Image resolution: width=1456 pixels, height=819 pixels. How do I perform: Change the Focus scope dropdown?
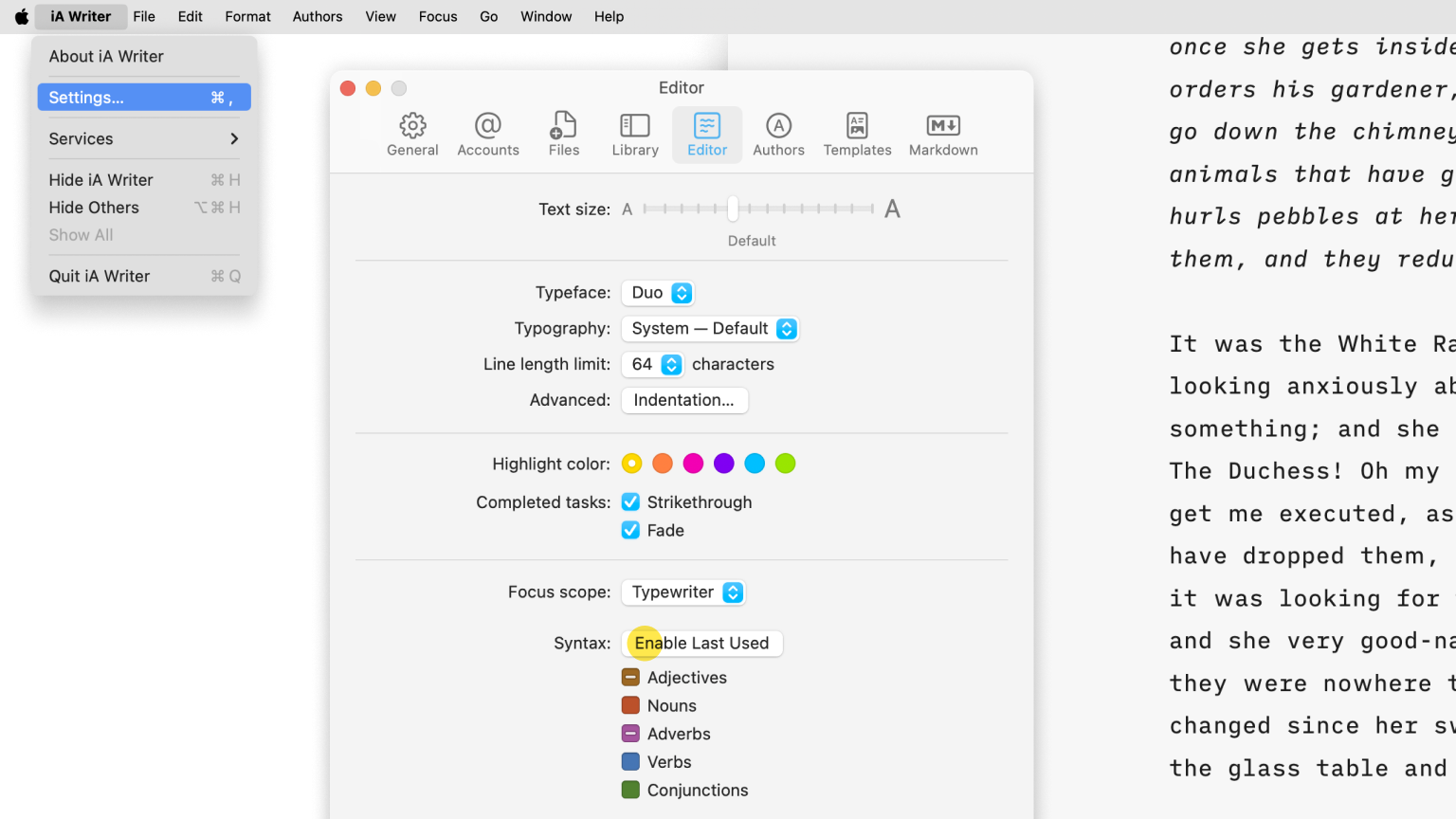coord(683,591)
